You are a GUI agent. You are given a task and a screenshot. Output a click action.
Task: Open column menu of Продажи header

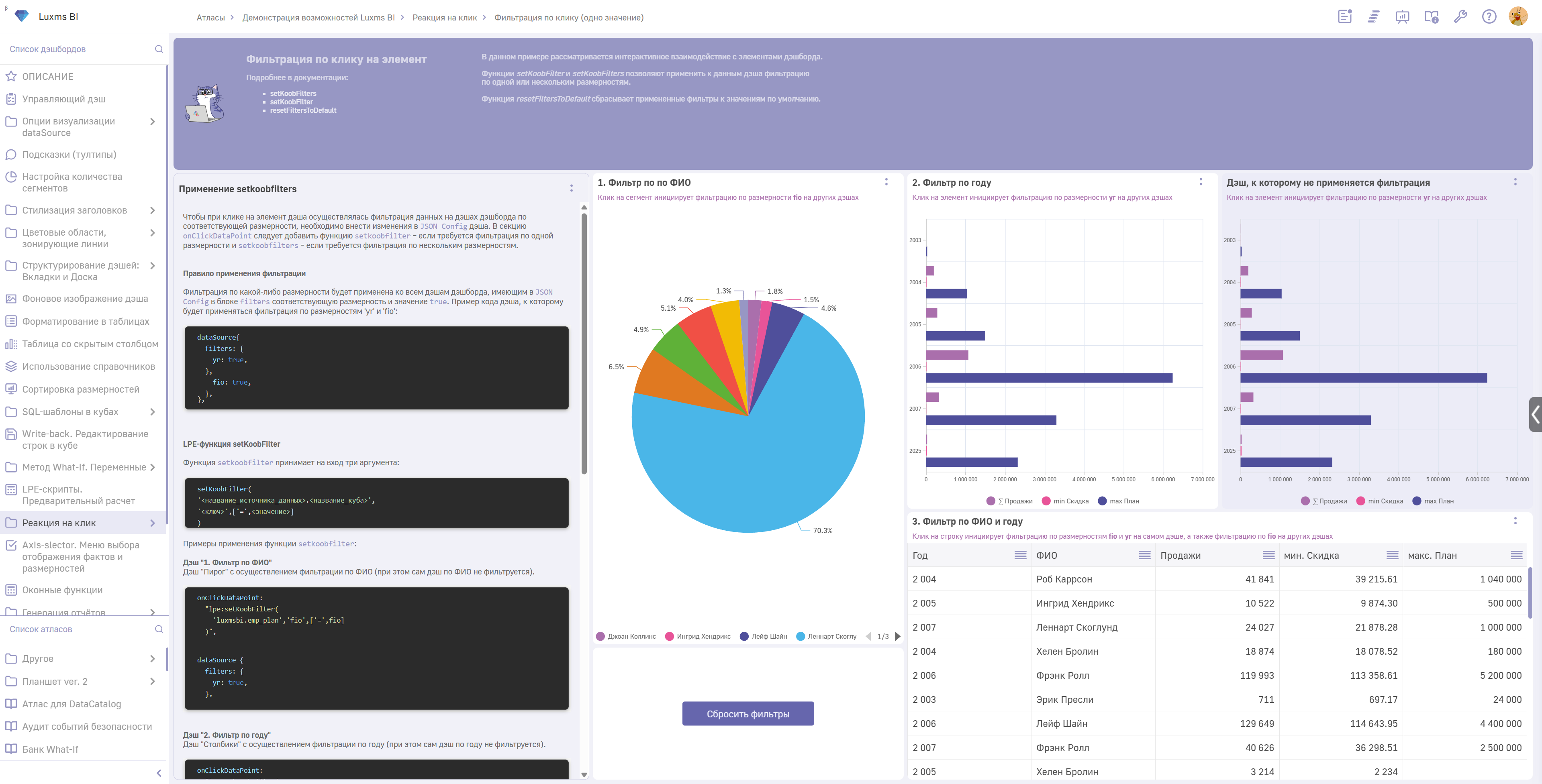(x=1268, y=555)
